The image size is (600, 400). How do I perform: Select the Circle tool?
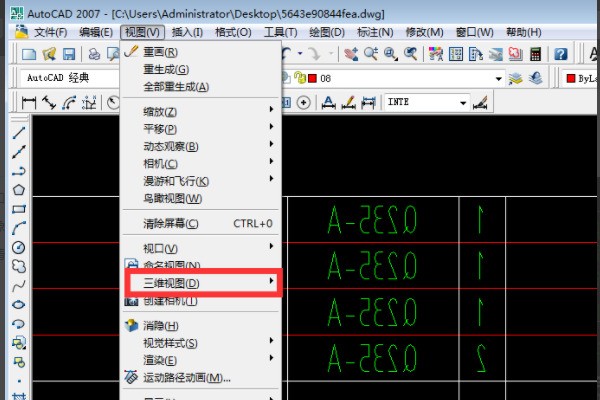click(x=19, y=247)
